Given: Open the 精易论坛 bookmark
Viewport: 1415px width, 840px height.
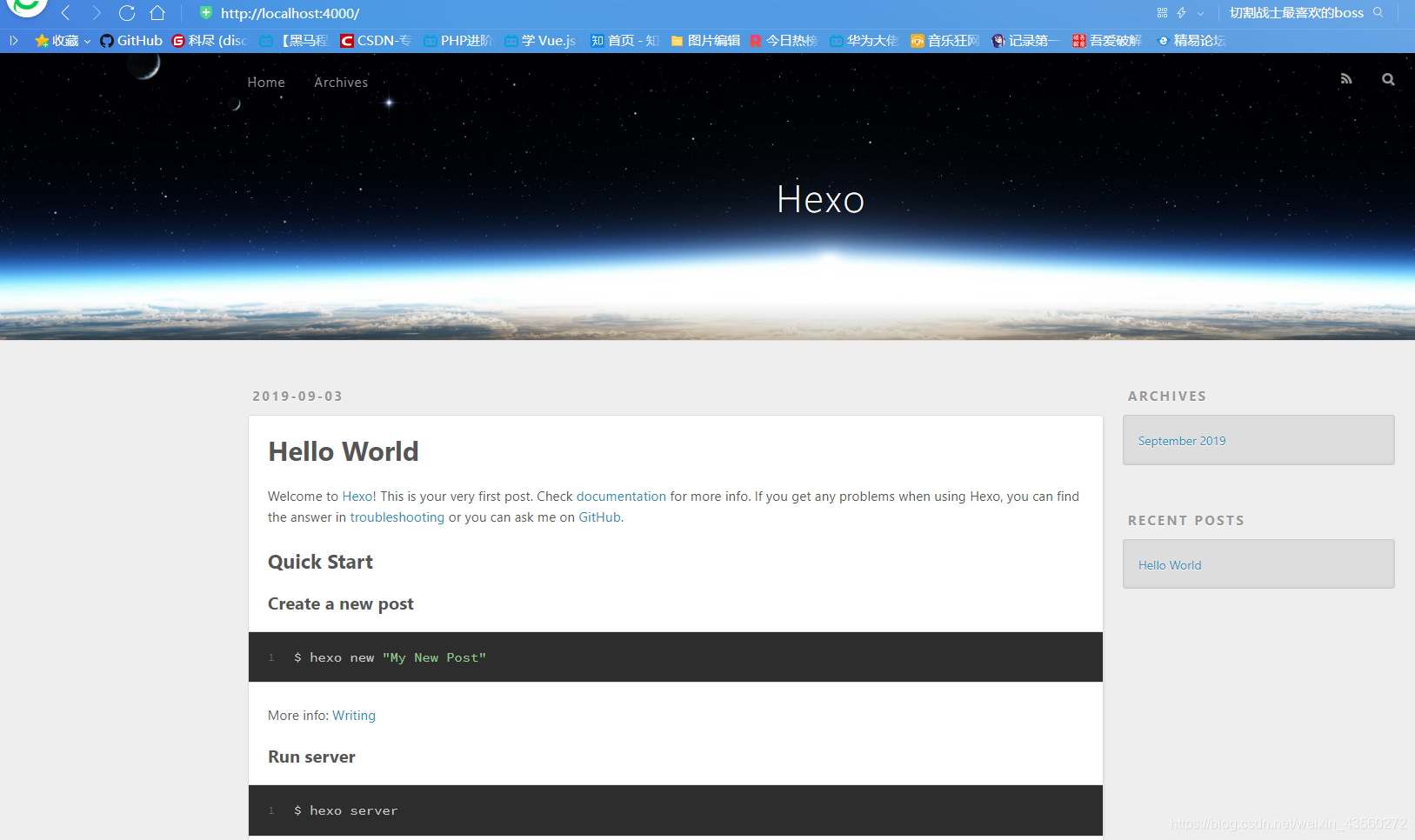Looking at the screenshot, I should (x=1191, y=40).
